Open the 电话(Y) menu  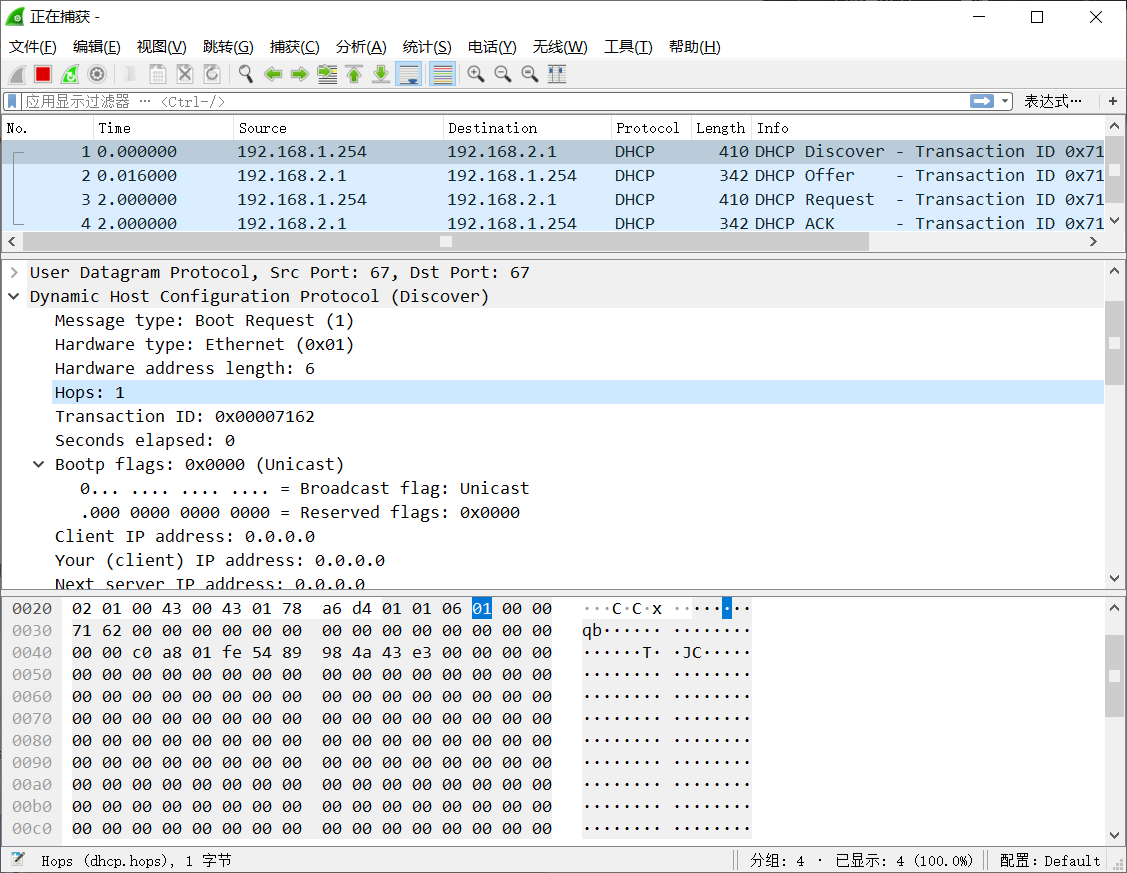(492, 47)
